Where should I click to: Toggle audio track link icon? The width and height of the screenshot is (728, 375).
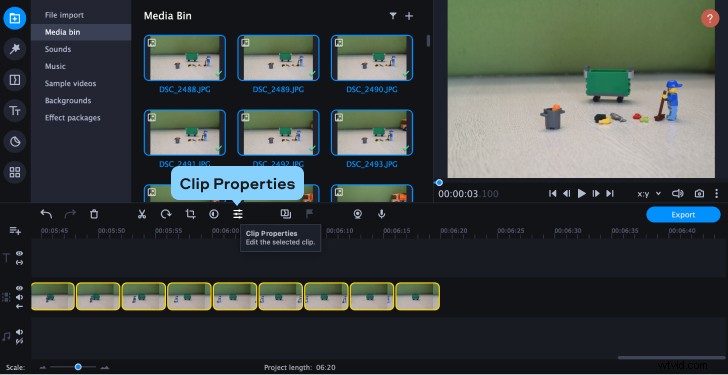20,341
